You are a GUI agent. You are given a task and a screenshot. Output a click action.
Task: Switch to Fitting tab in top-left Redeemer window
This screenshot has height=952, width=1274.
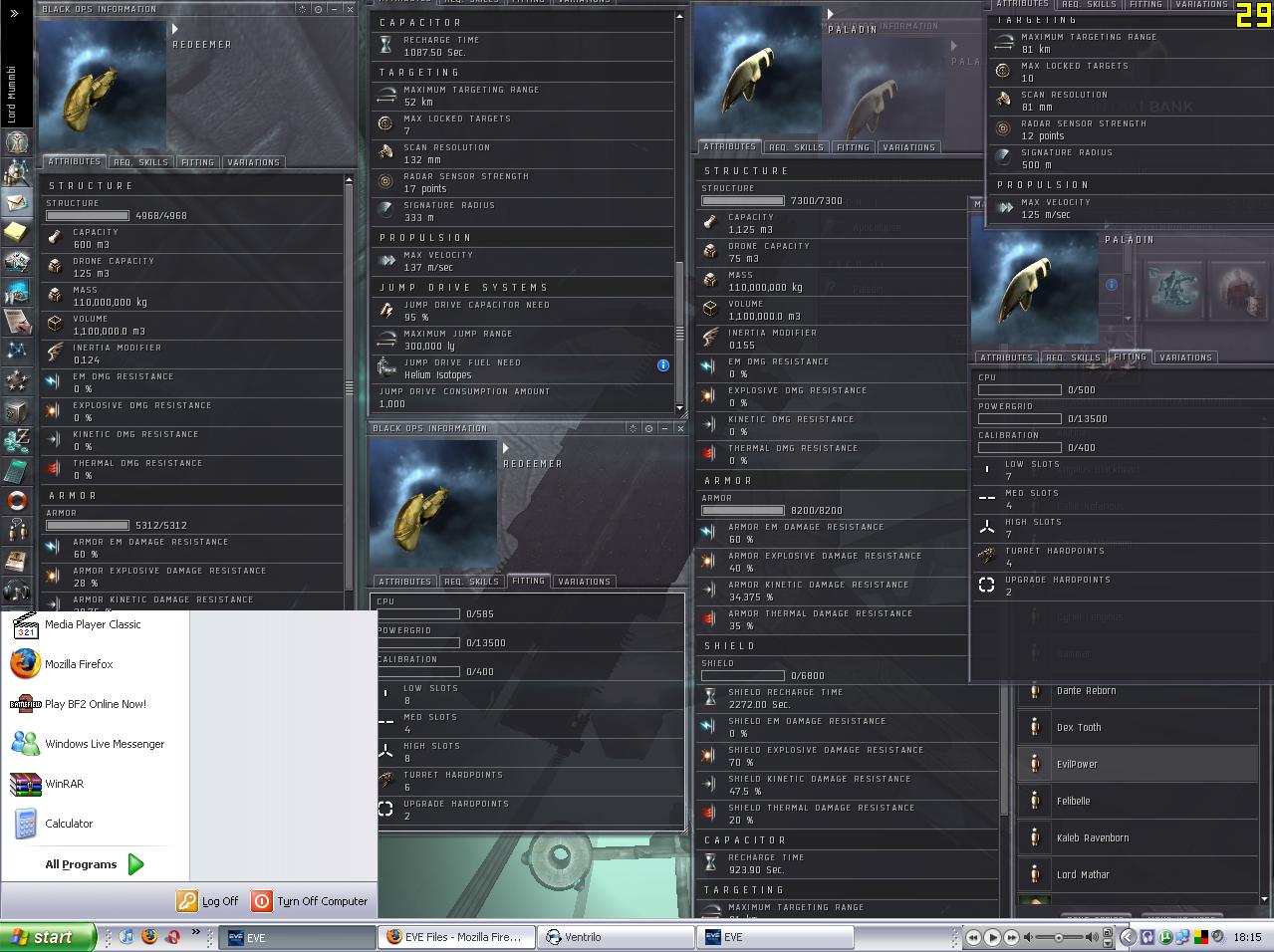197,161
